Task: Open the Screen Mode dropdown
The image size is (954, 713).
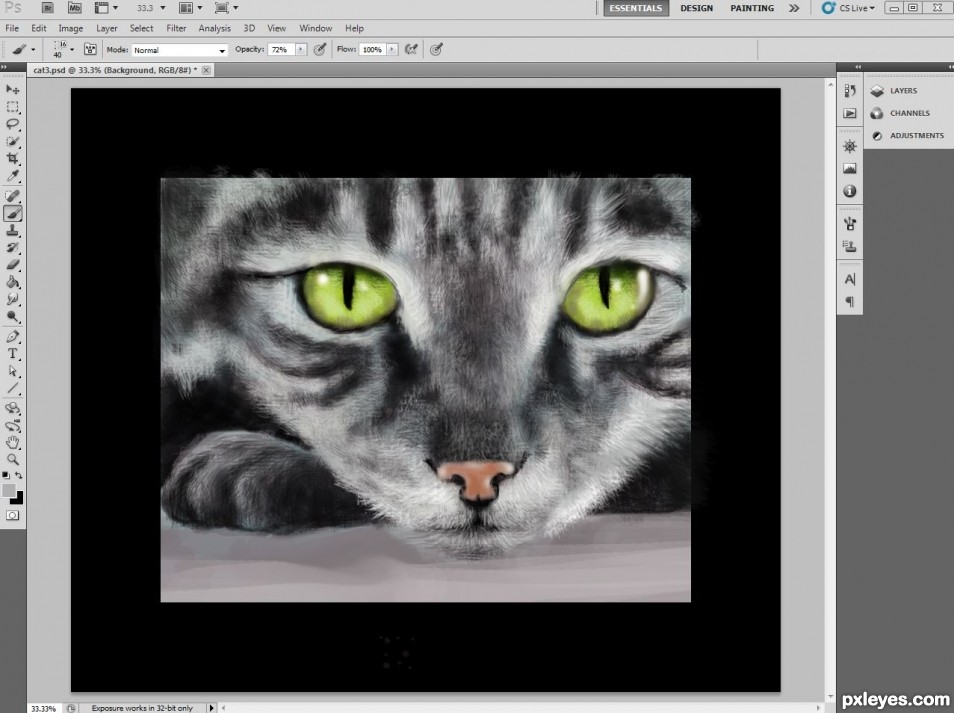Action: tap(226, 8)
